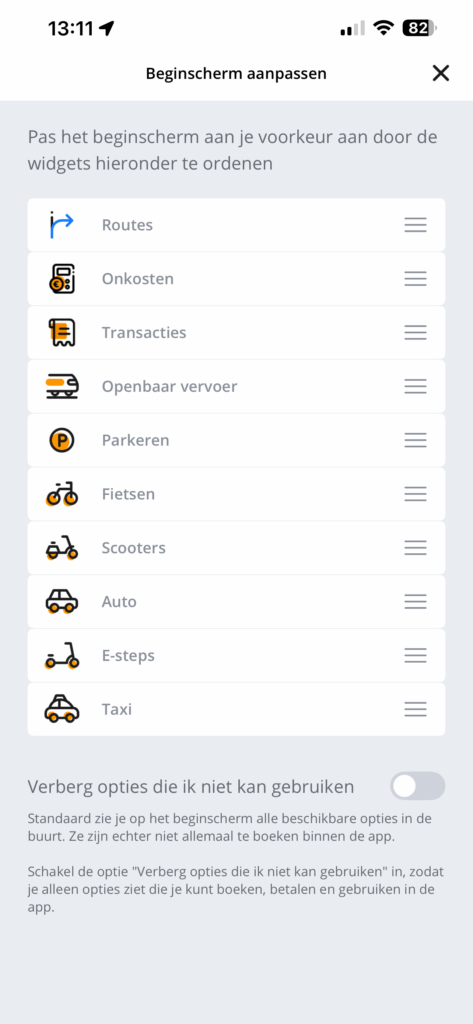
Task: Select the Openbaar vervoer widget label
Action: 169,387
